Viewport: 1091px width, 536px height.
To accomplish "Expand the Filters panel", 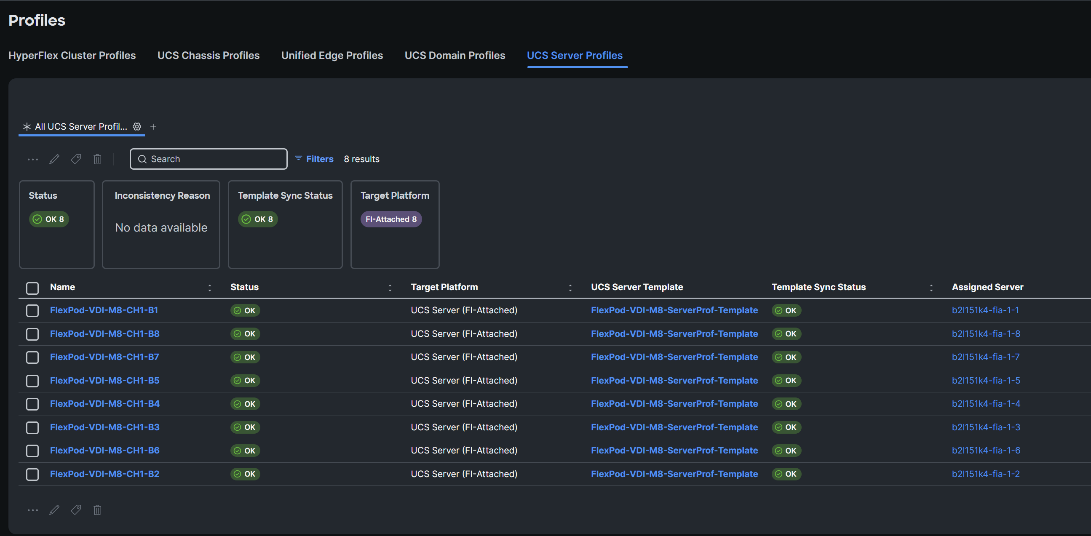I will click(x=314, y=159).
